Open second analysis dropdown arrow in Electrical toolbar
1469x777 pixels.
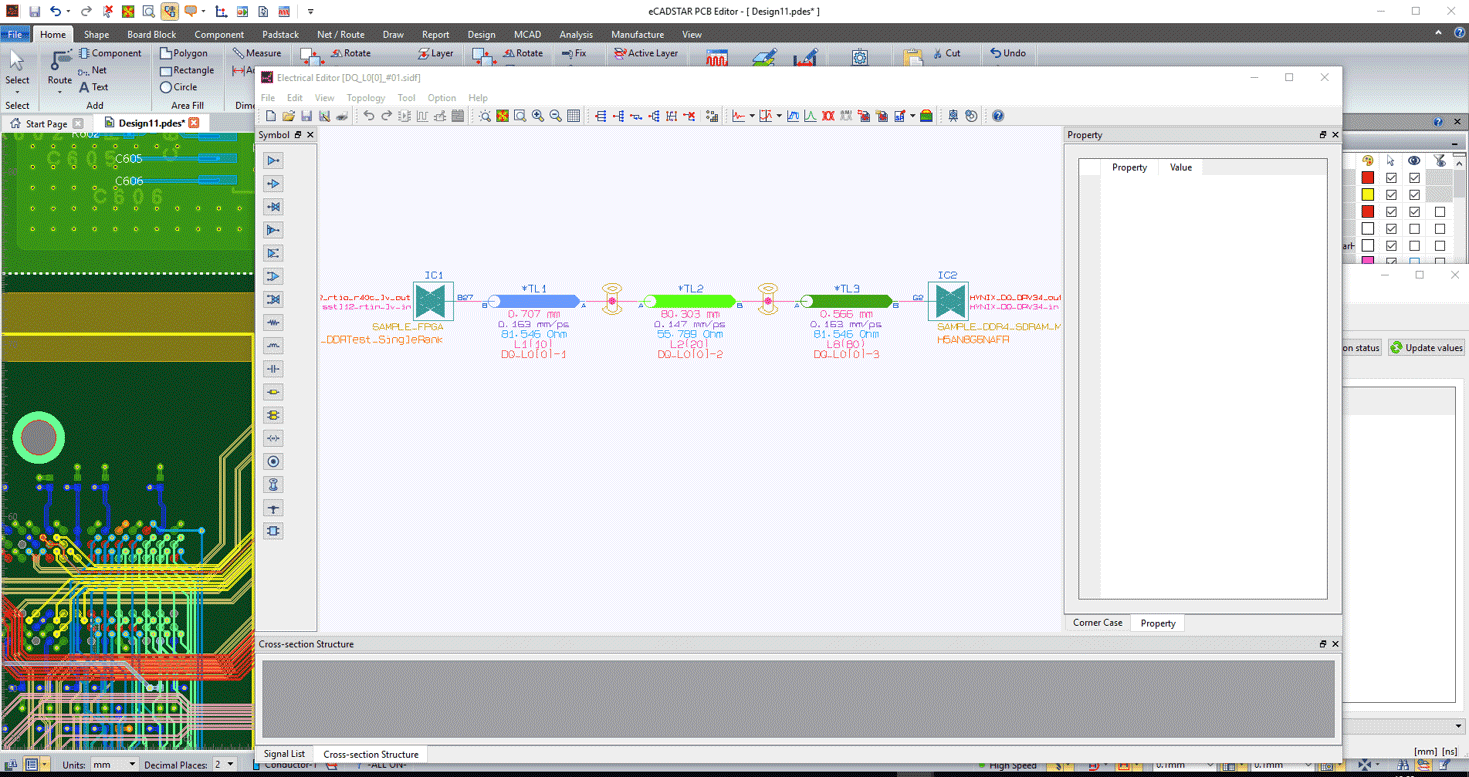[779, 116]
